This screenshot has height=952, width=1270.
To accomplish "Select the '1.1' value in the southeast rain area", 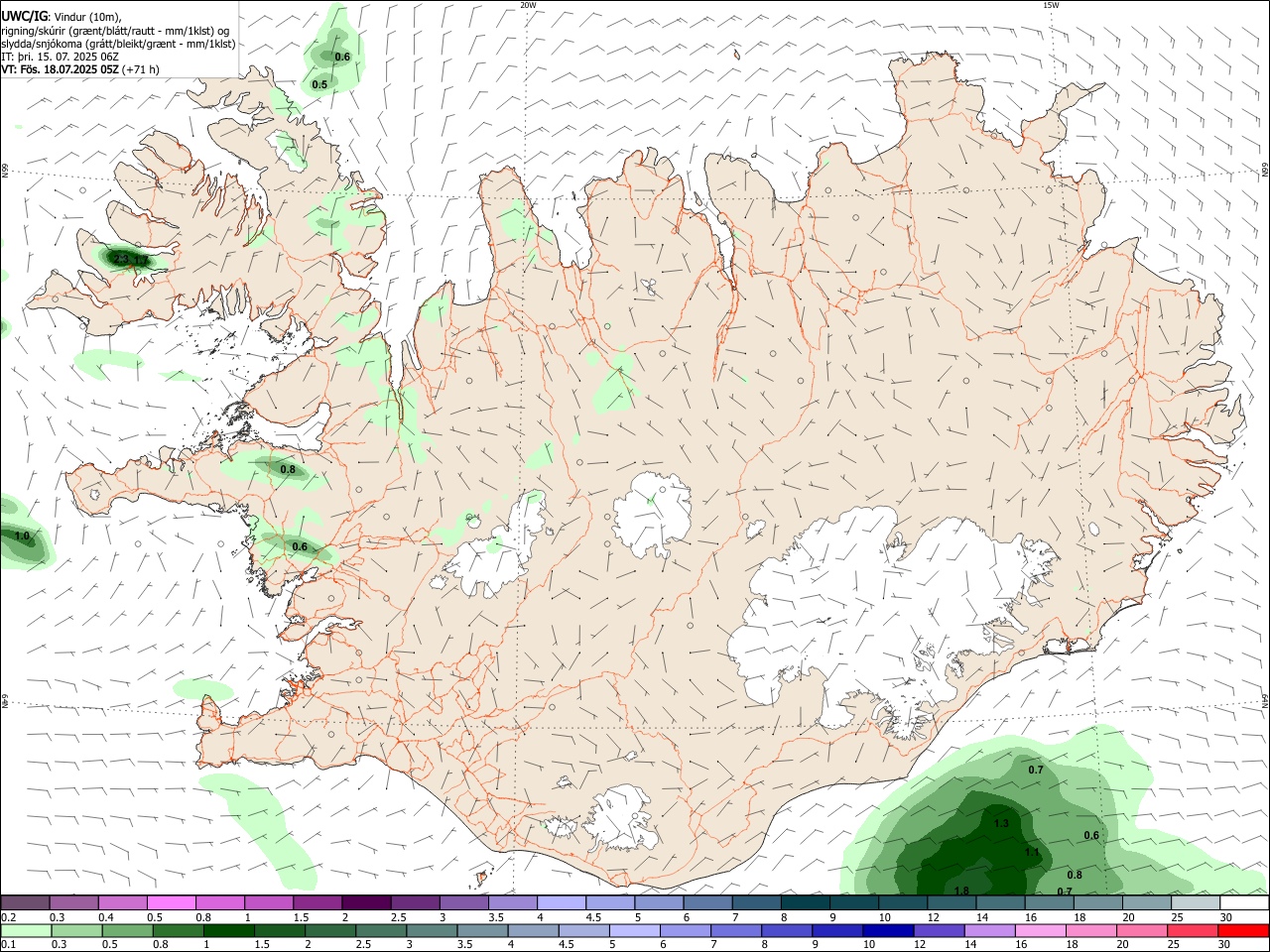I will point(1032,853).
